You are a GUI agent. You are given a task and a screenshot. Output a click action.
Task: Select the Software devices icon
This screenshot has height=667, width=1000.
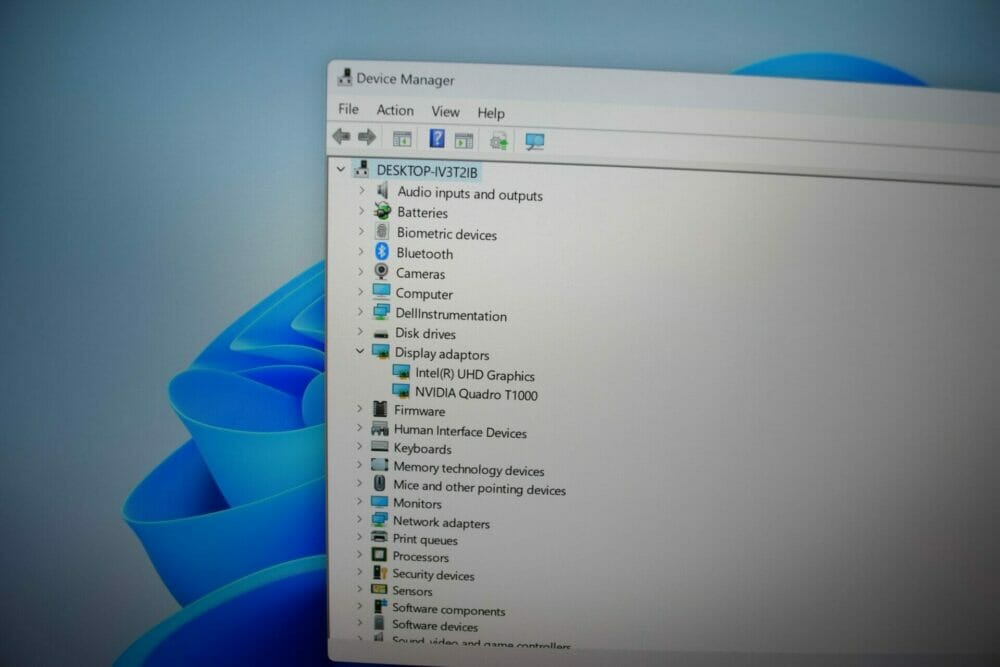[x=379, y=623]
